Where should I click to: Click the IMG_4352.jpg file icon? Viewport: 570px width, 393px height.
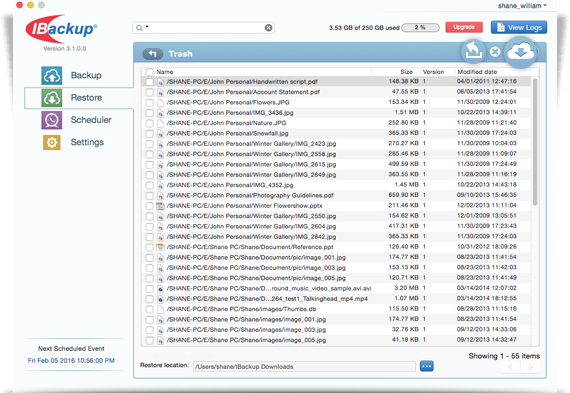(x=160, y=185)
